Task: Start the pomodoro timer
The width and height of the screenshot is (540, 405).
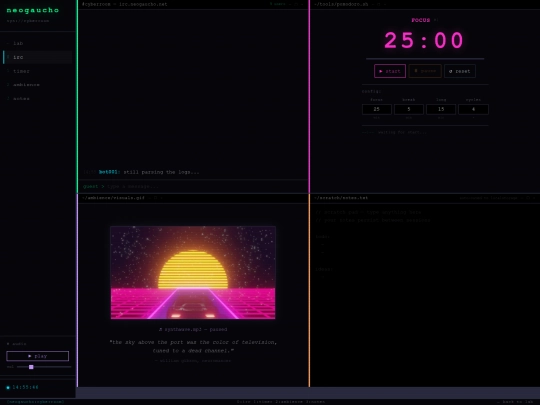Action: coord(390,71)
